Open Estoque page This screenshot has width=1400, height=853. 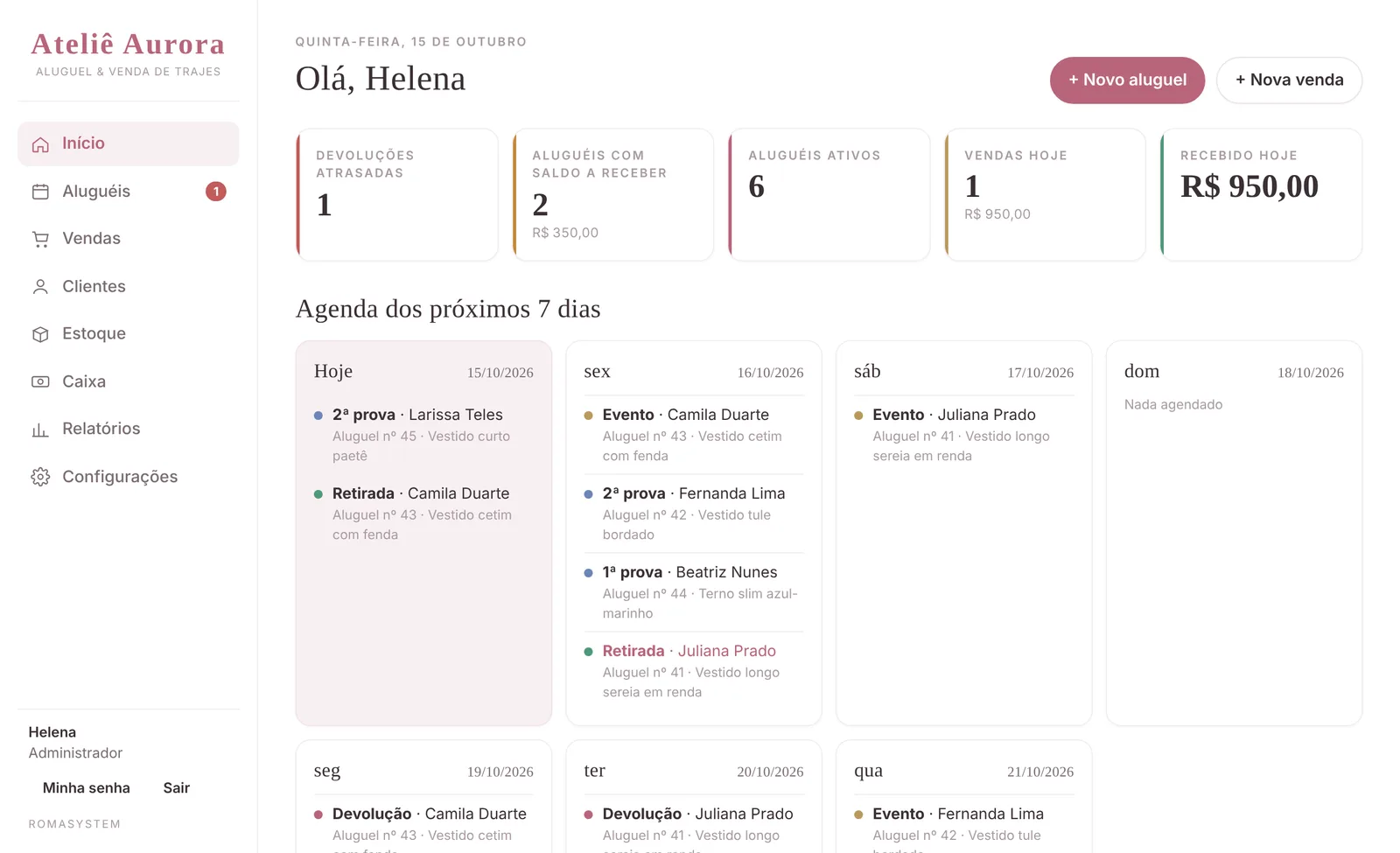128,334
